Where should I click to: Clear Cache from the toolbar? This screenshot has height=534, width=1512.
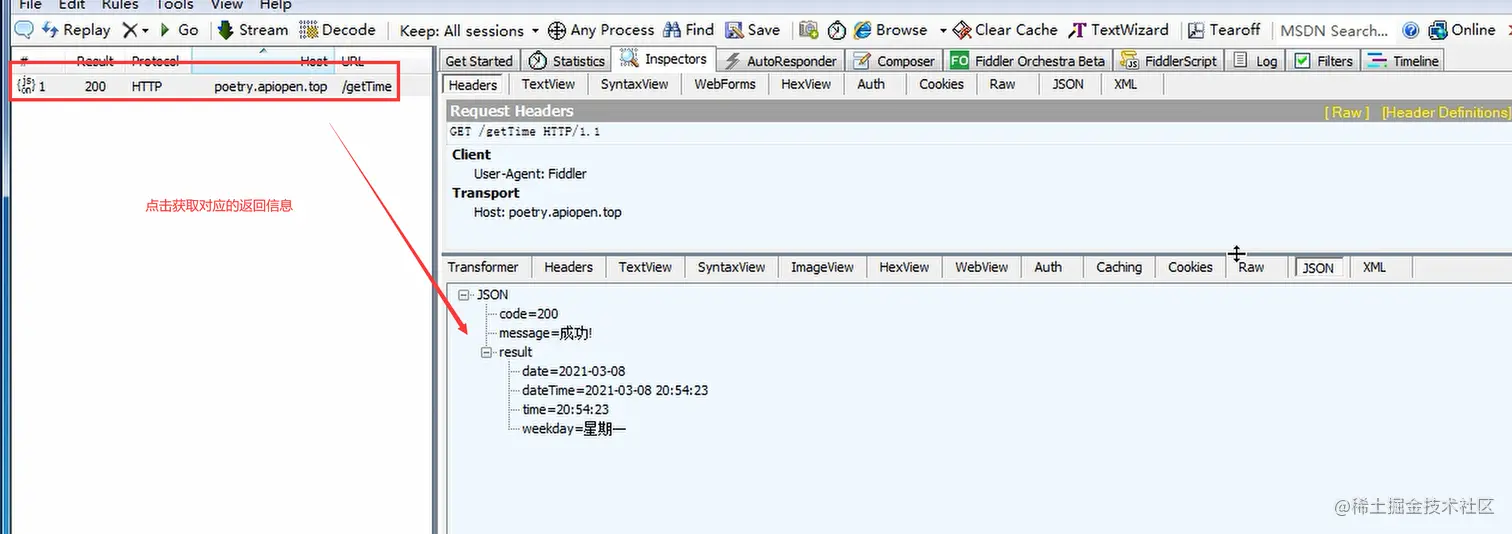tap(1005, 30)
